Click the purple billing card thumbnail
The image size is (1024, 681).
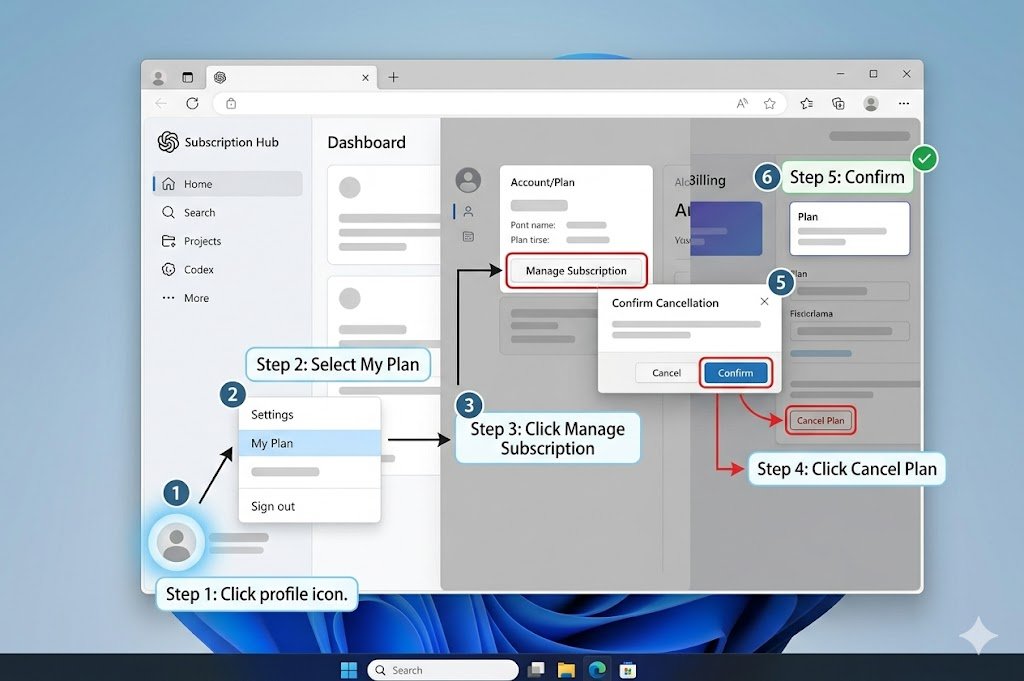(726, 228)
